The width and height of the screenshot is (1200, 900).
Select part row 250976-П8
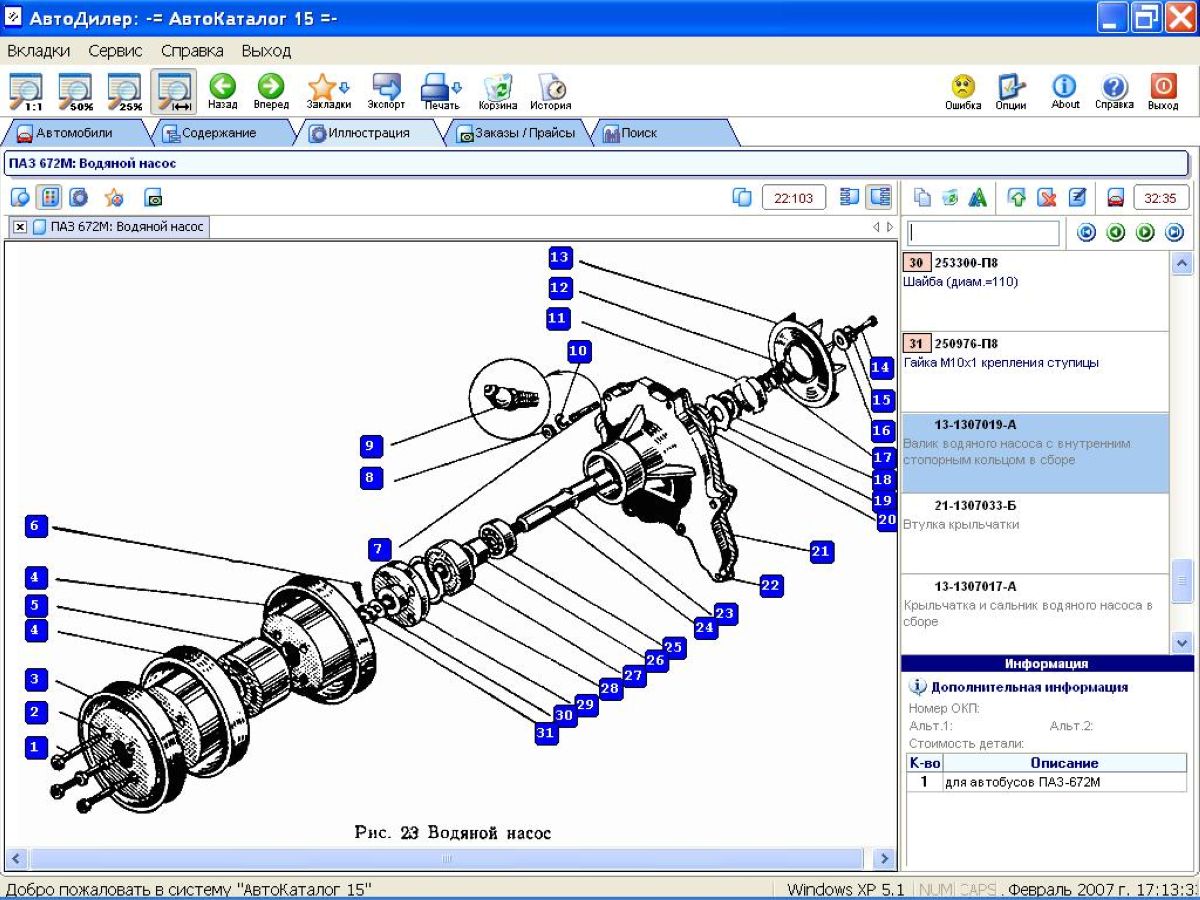(x=1035, y=372)
